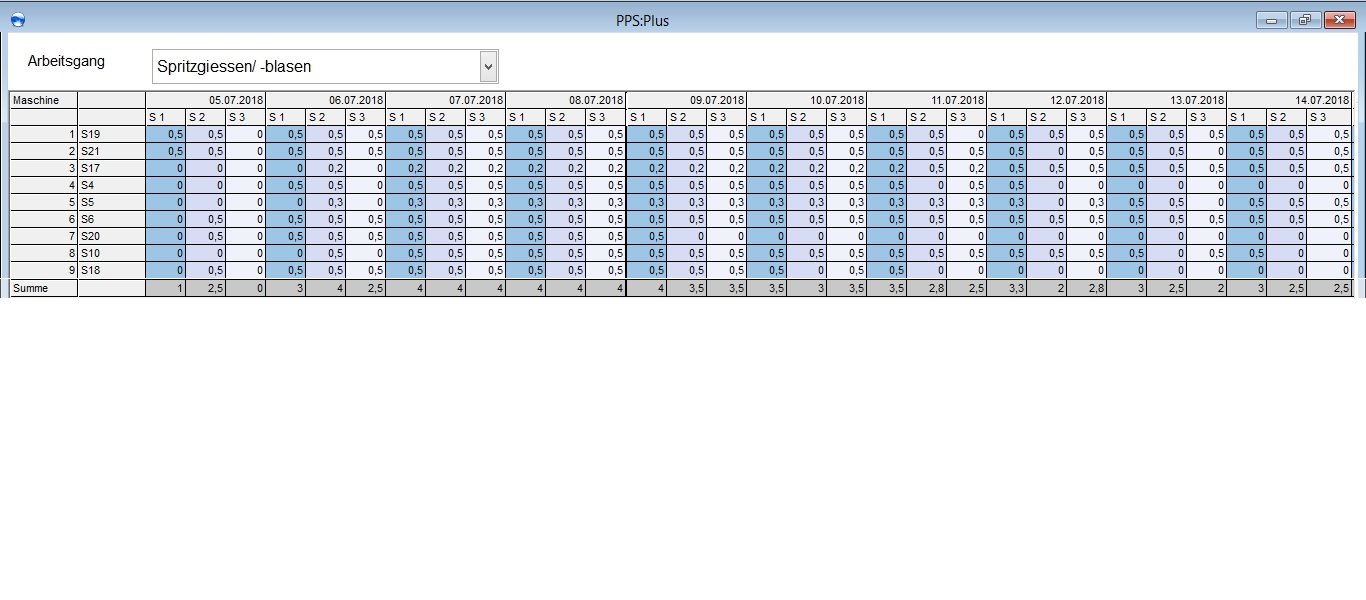
Task: Click machine name S20 in row 7
Action: point(111,236)
